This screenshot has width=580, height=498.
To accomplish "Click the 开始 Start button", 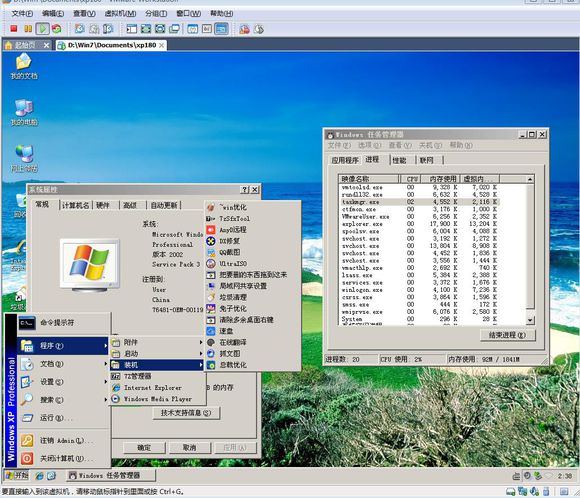I will [x=17, y=475].
